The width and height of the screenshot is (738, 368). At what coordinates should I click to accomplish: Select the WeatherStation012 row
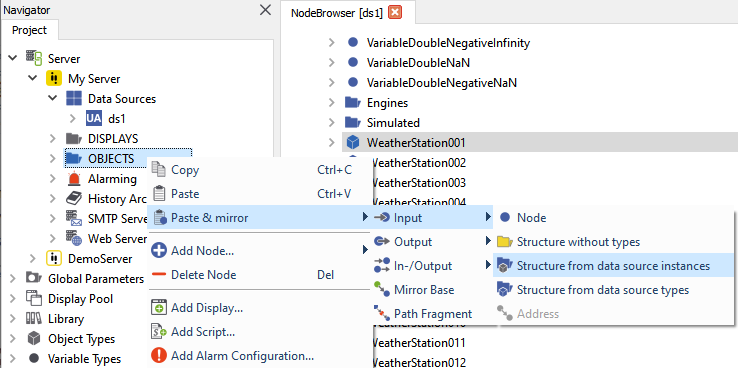coord(418,362)
